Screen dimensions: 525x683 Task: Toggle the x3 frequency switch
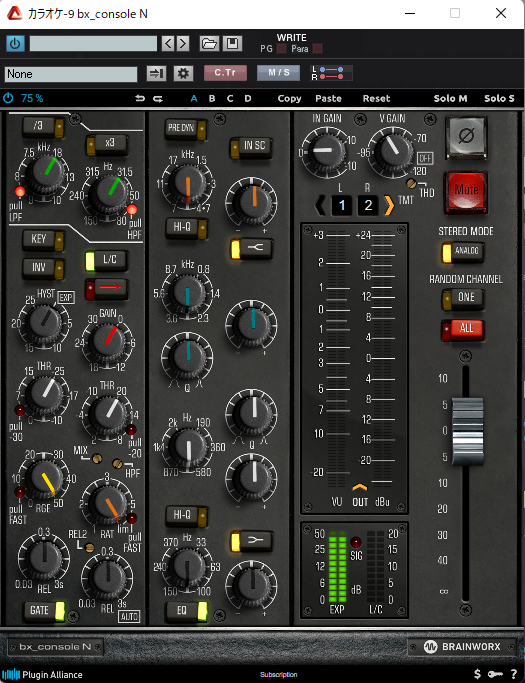point(107,144)
